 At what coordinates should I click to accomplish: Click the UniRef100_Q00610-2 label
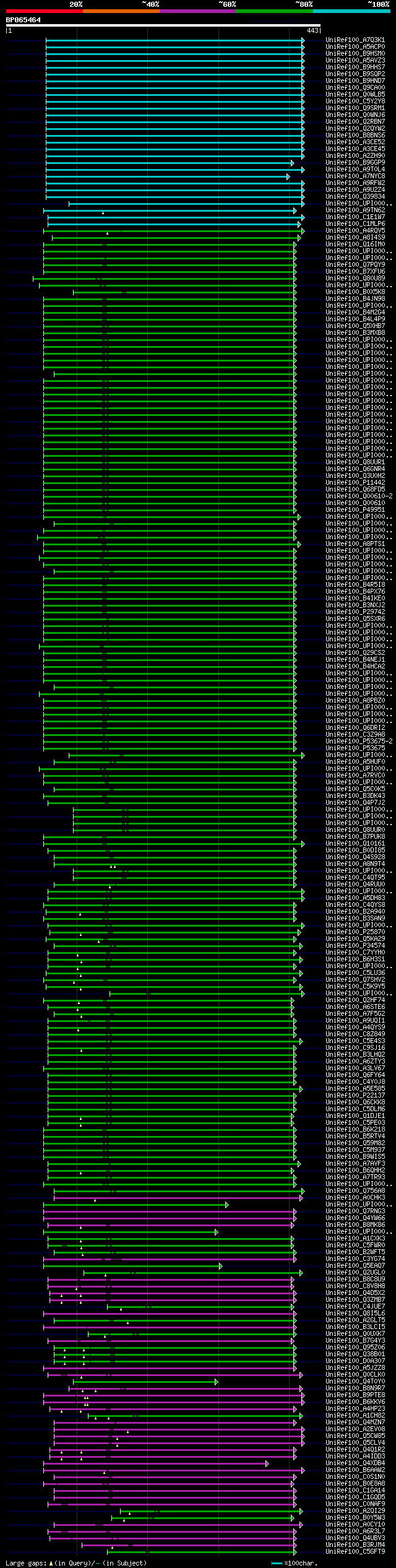tap(359, 496)
